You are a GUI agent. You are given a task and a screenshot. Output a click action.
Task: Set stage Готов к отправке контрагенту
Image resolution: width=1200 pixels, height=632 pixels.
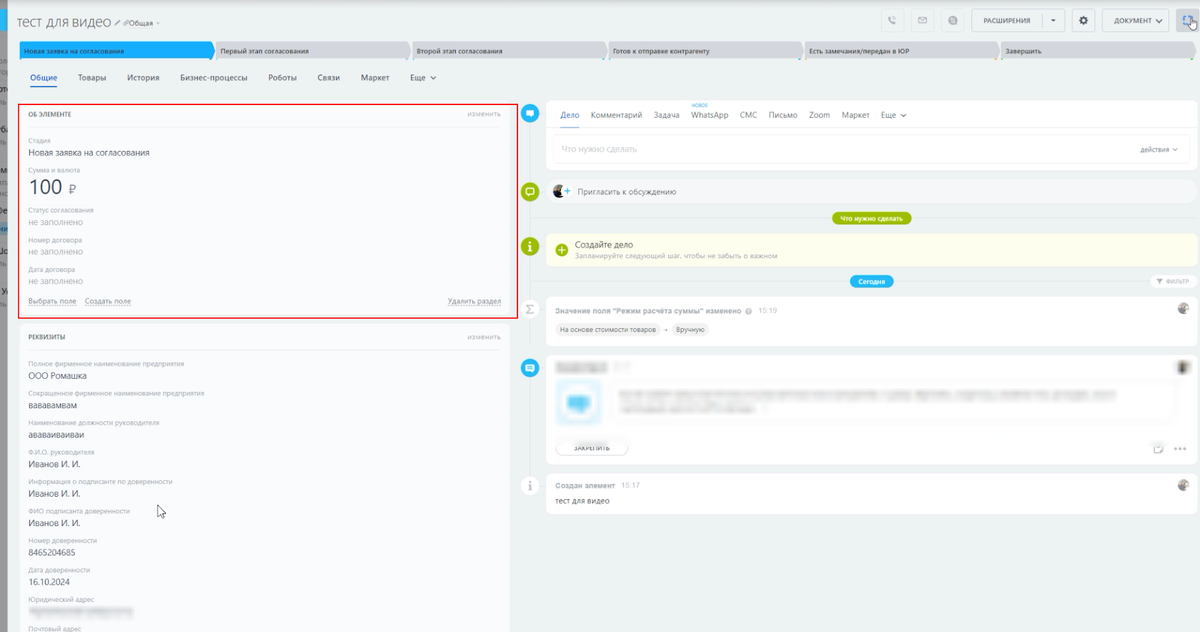pyautogui.click(x=704, y=51)
